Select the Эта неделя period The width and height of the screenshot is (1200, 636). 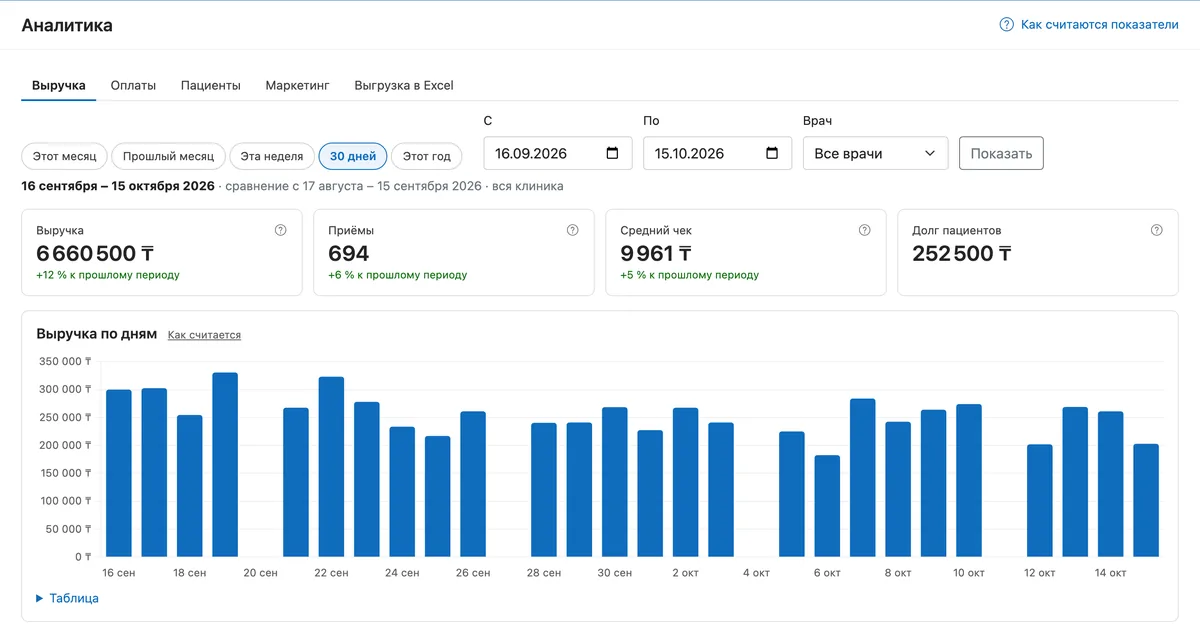(272, 156)
